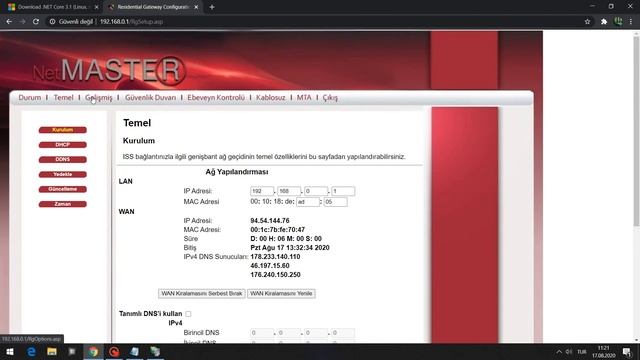640x360 pixels.
Task: Click the LAN IP fourth octet field 1
Action: pyautogui.click(x=343, y=191)
